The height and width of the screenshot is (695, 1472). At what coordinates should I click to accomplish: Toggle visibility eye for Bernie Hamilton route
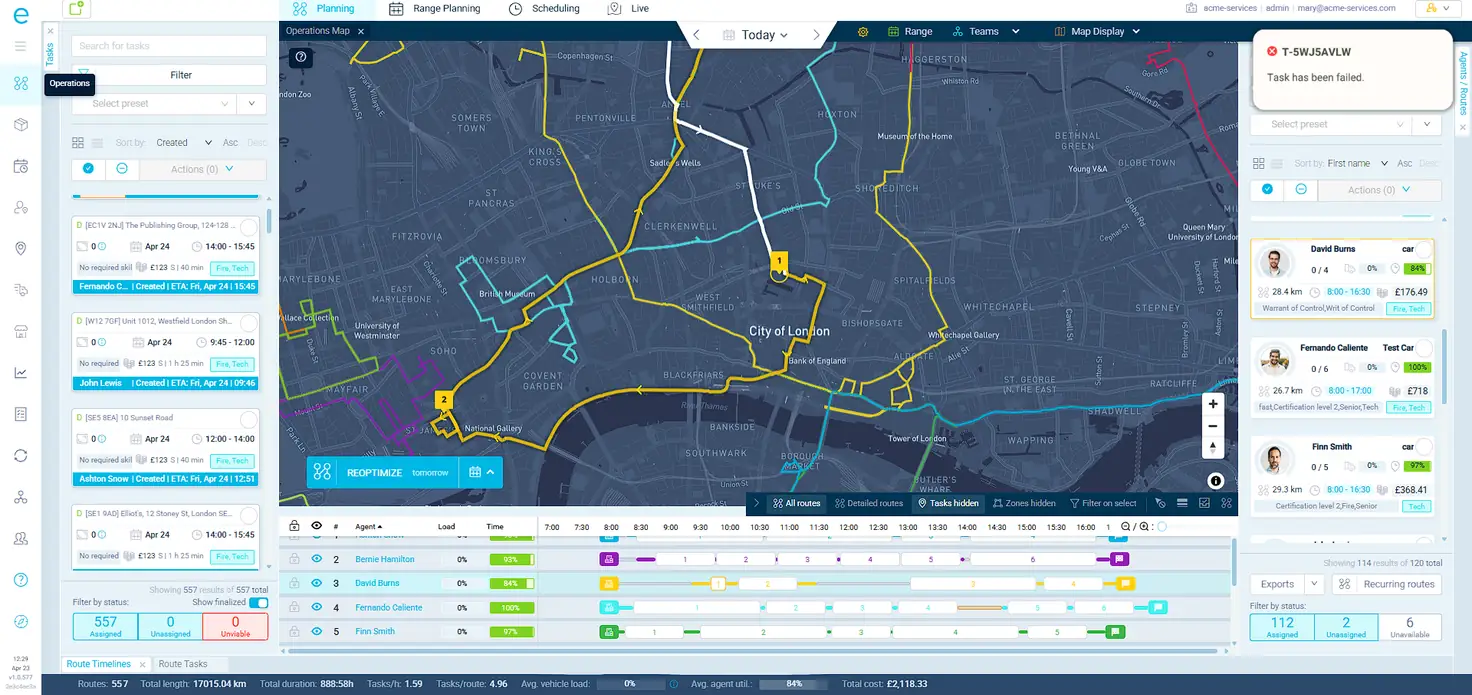(316, 559)
